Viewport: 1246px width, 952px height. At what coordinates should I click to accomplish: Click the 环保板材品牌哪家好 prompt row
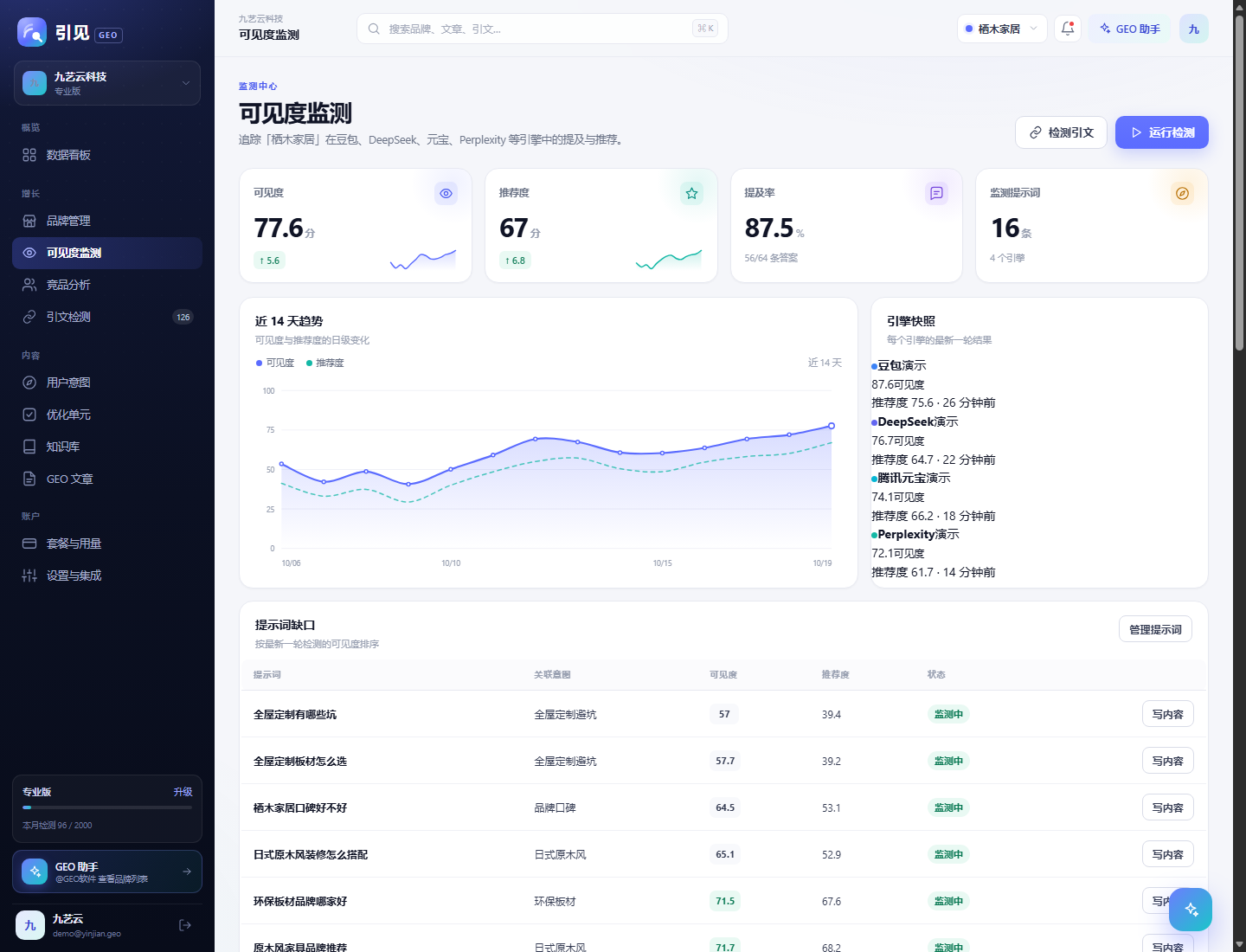(723, 901)
